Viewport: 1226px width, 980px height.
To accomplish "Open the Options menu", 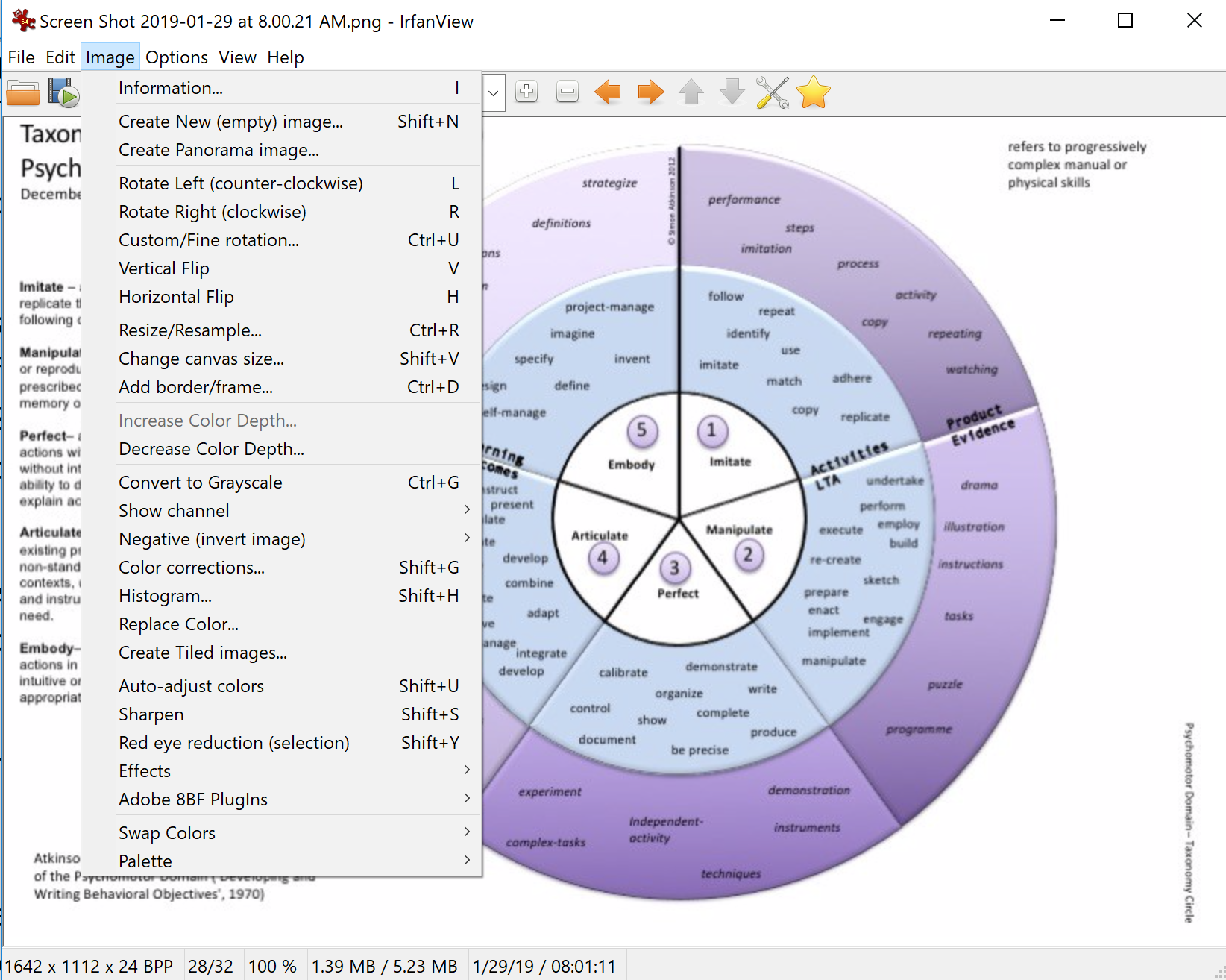I will [177, 57].
